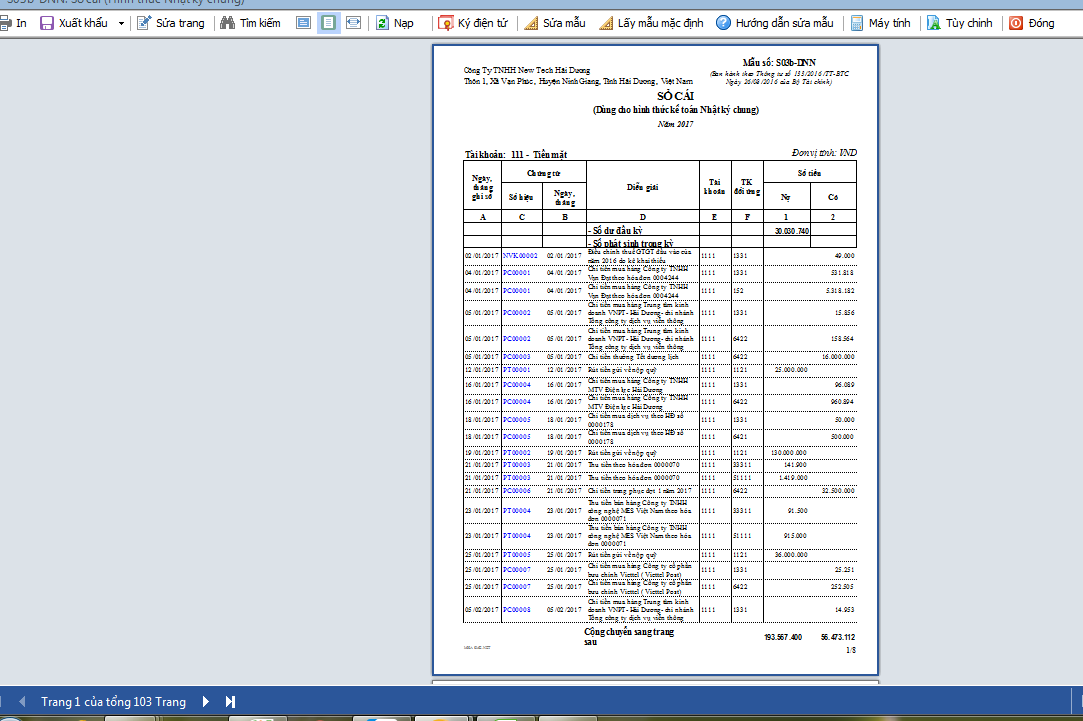Click the Mẫu số: S03b-DNN text
Screen dimensions: 1083x721
point(779,62)
